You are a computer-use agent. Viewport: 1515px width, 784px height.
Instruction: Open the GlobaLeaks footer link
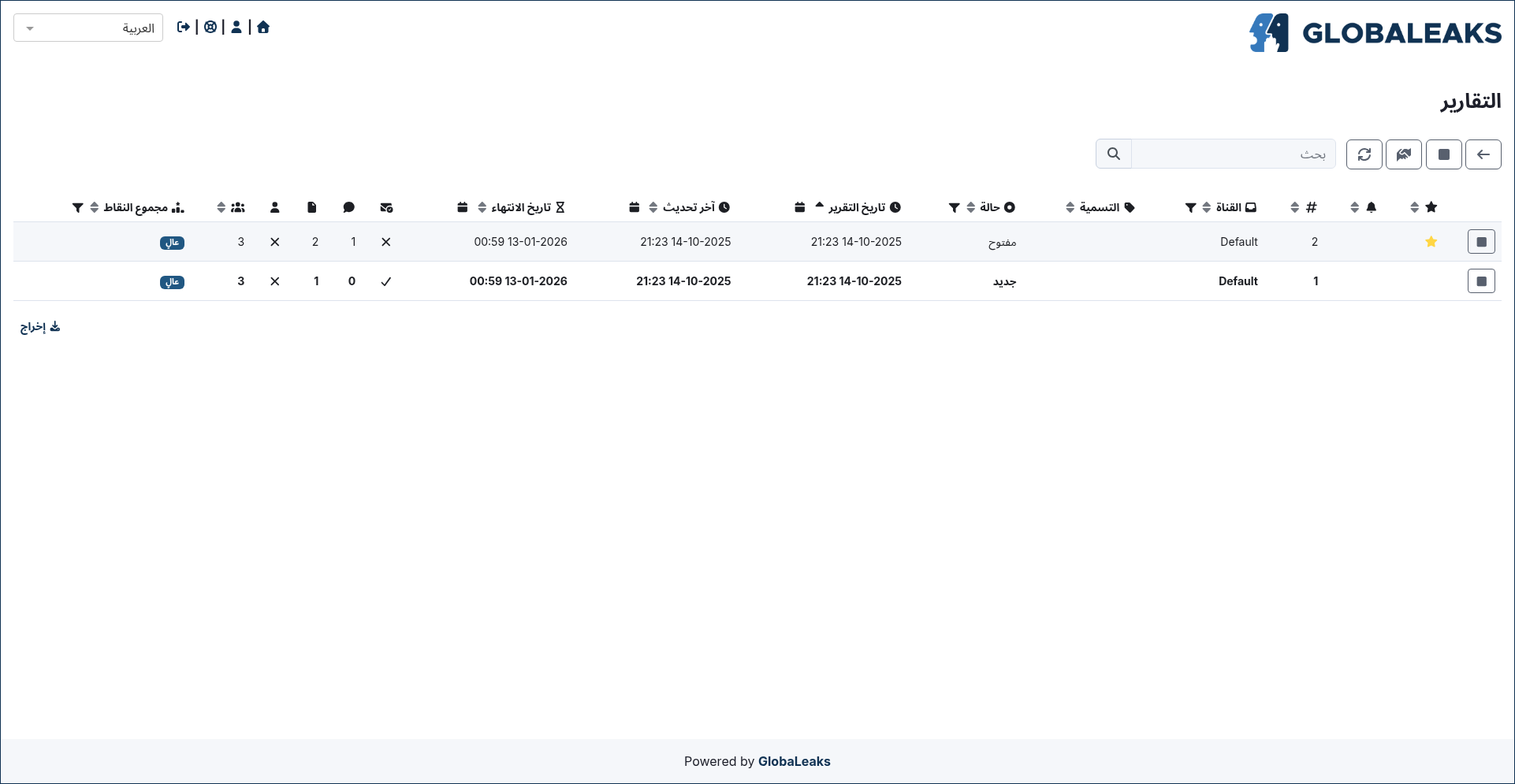pos(794,761)
